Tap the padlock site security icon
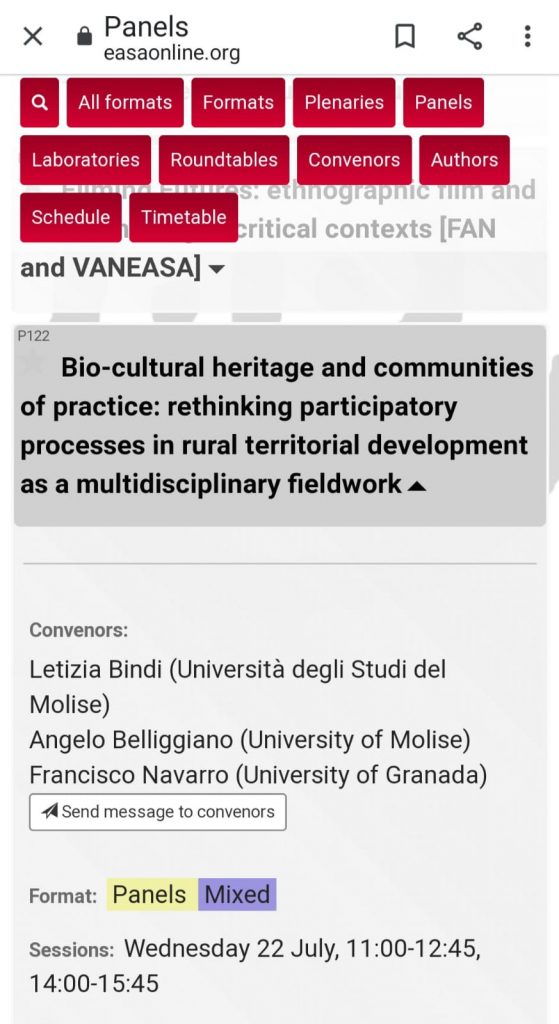 tap(84, 36)
